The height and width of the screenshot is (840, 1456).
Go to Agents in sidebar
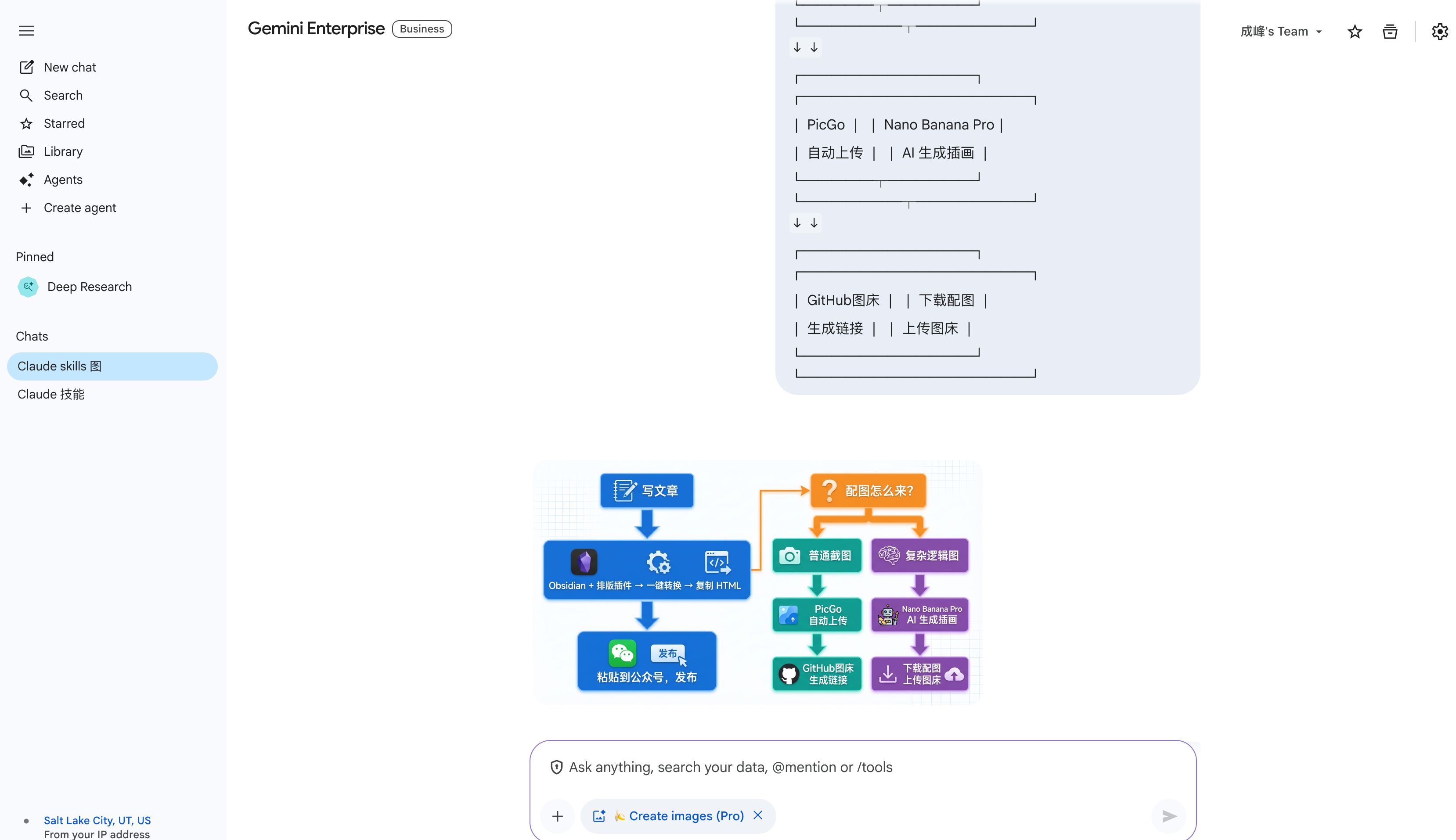coord(62,179)
